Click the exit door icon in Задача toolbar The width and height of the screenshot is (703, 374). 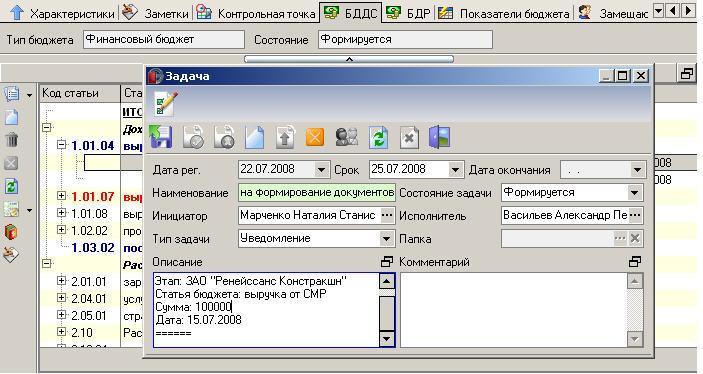point(439,137)
